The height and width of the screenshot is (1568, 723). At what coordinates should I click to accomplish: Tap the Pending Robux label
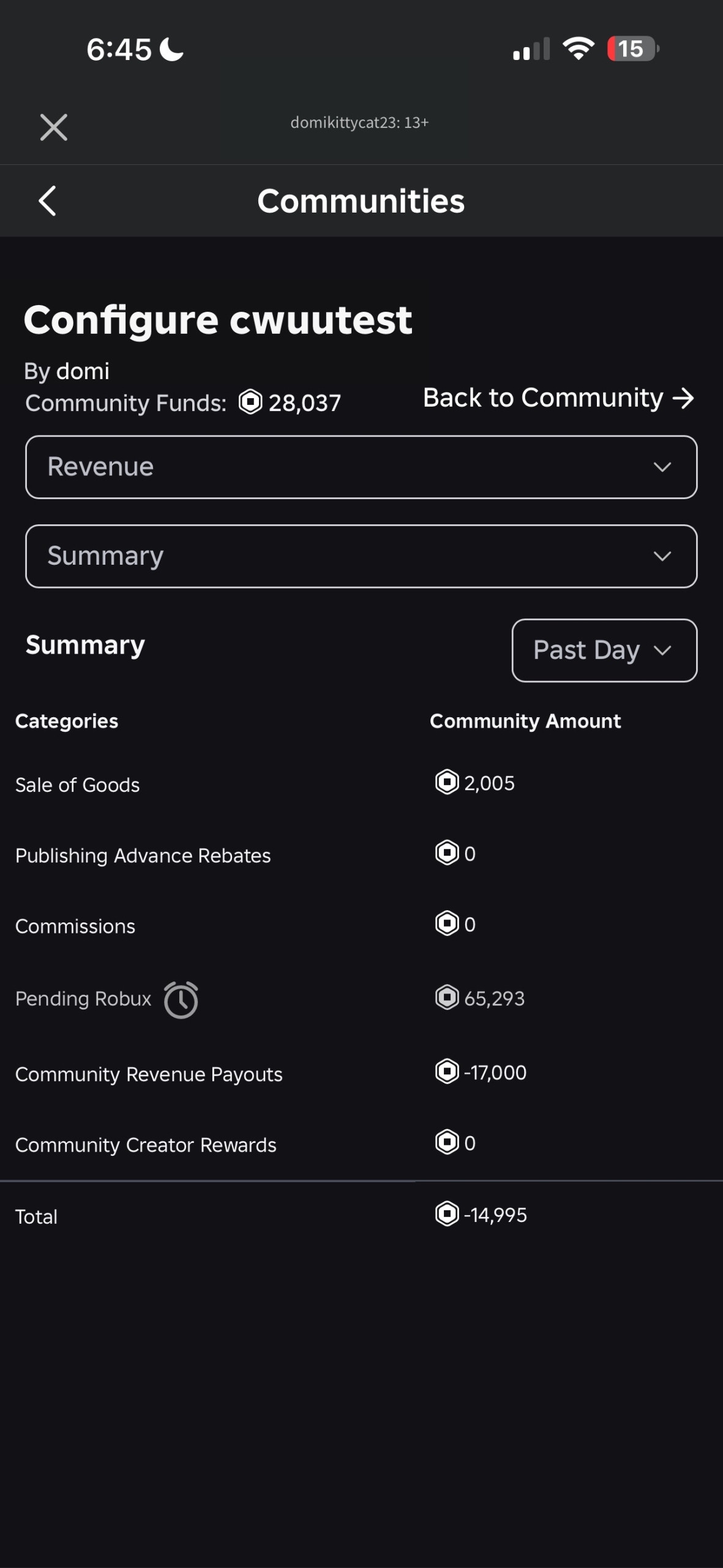click(83, 998)
